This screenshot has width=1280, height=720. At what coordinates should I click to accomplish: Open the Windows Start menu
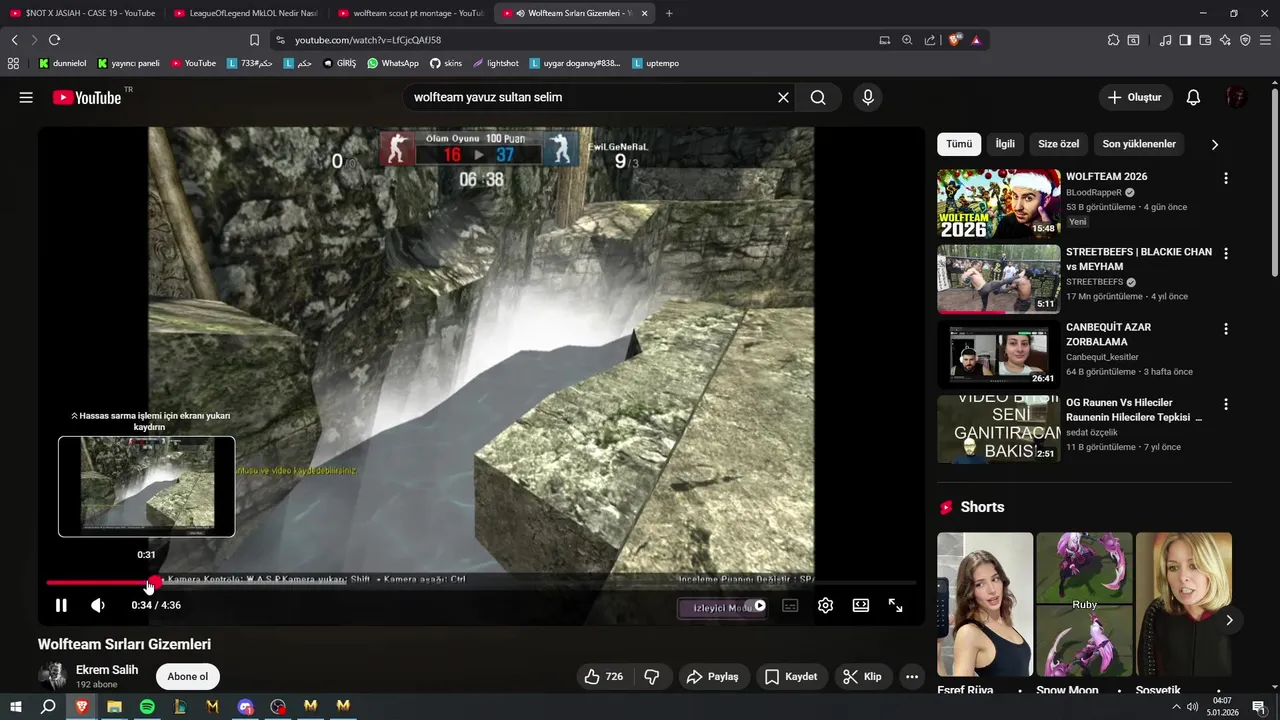(x=16, y=706)
